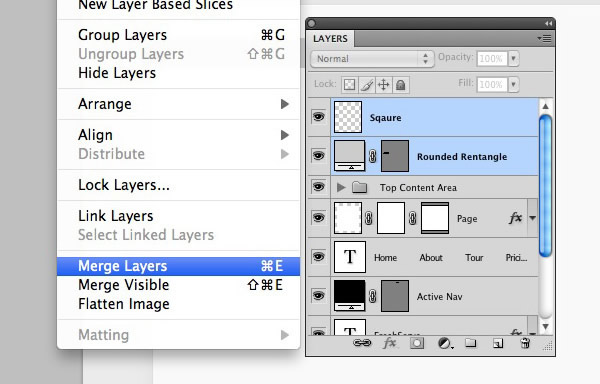The image size is (600, 384).
Task: Open the Opacity value dropdown arrow
Action: point(514,59)
